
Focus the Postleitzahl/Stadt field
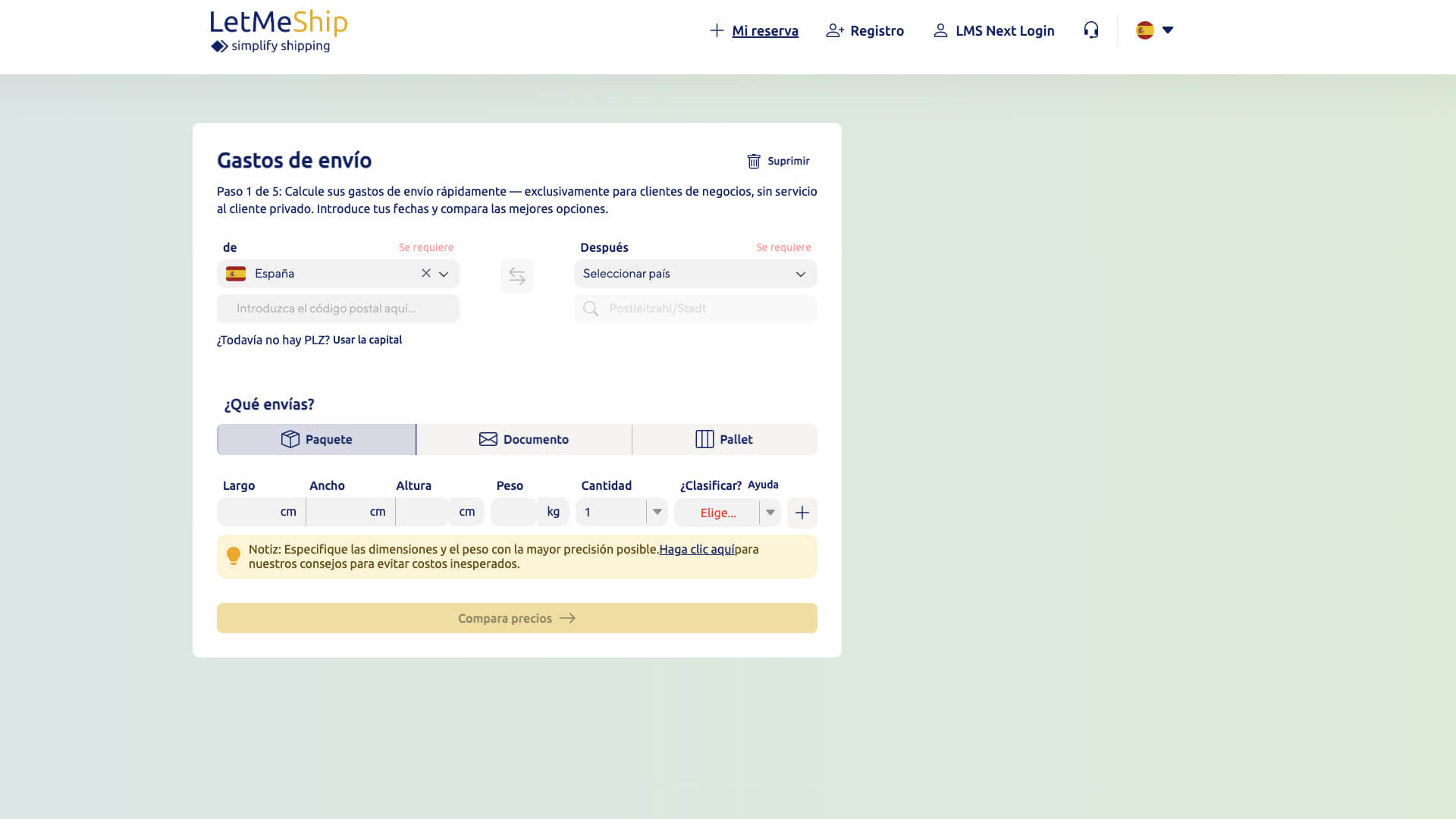695,309
